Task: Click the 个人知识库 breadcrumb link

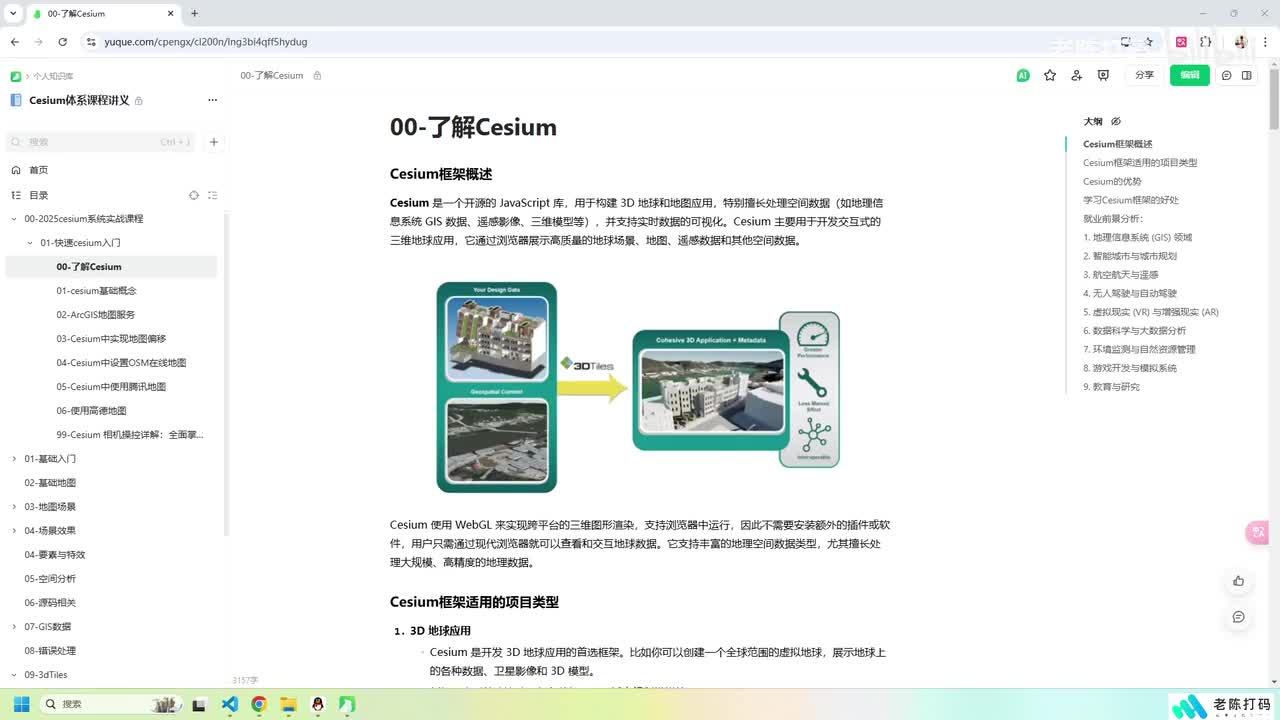Action: pyautogui.click(x=53, y=76)
